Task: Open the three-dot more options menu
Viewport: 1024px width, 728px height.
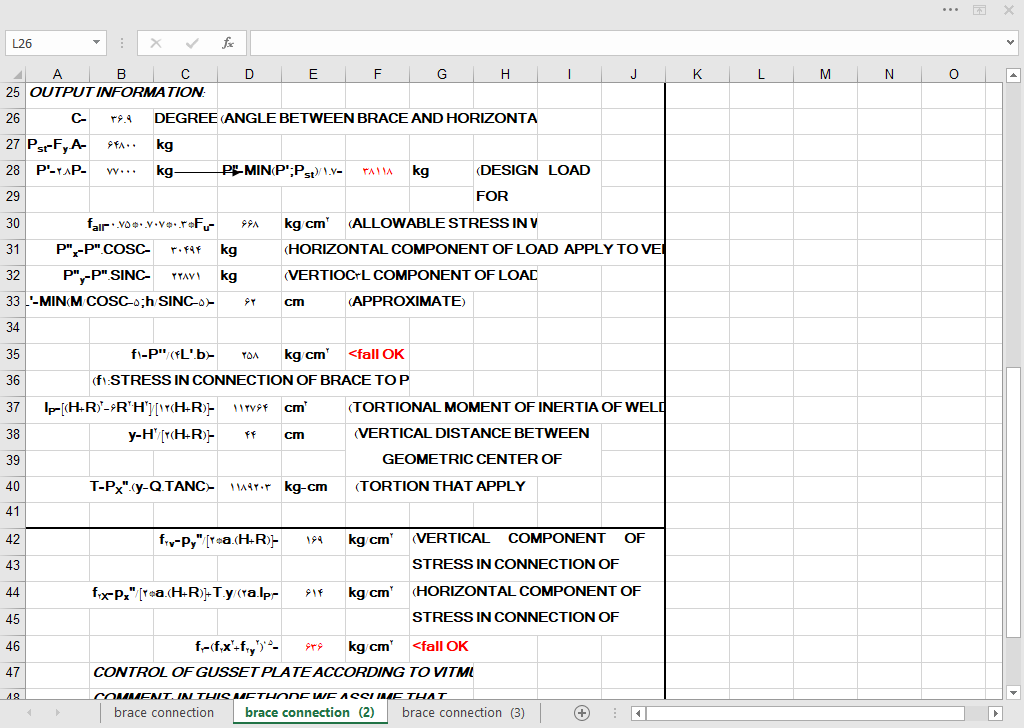Action: pos(950,10)
